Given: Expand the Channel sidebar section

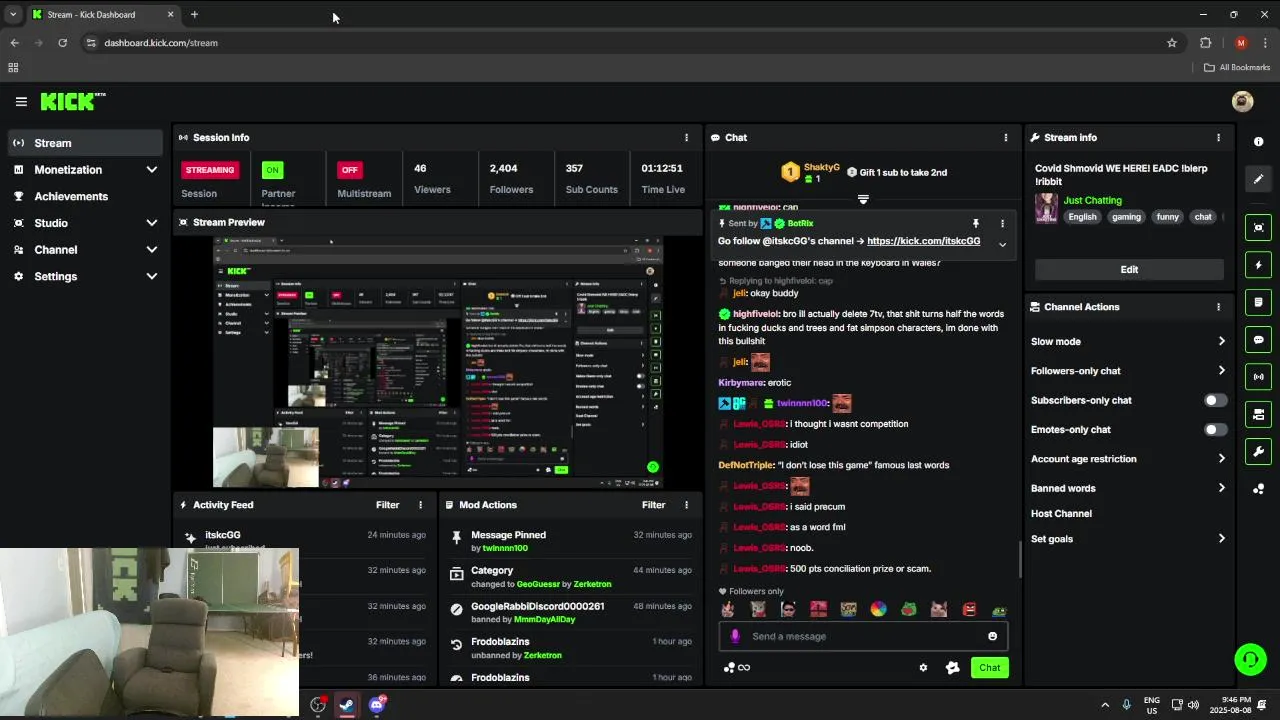Looking at the screenshot, I should click(151, 250).
